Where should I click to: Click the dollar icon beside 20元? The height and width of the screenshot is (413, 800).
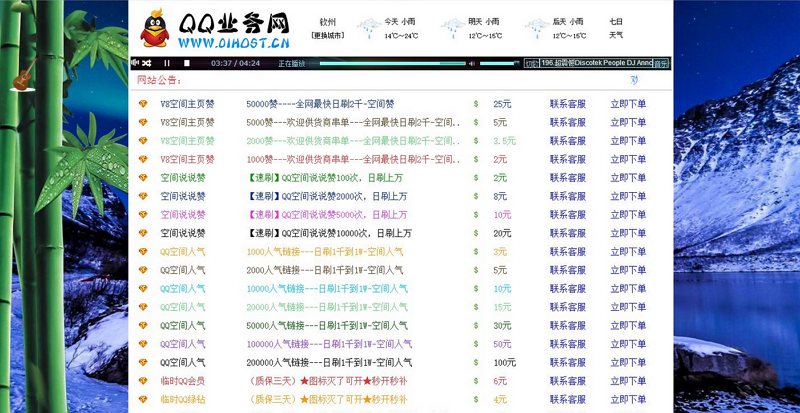tap(476, 233)
